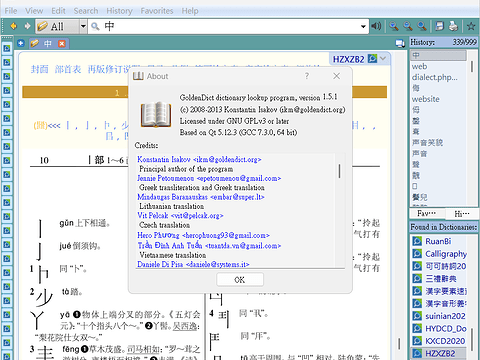Image resolution: width=480 pixels, height=360 pixels.
Task: Close the 中 tab with red X
Action: click(62, 44)
